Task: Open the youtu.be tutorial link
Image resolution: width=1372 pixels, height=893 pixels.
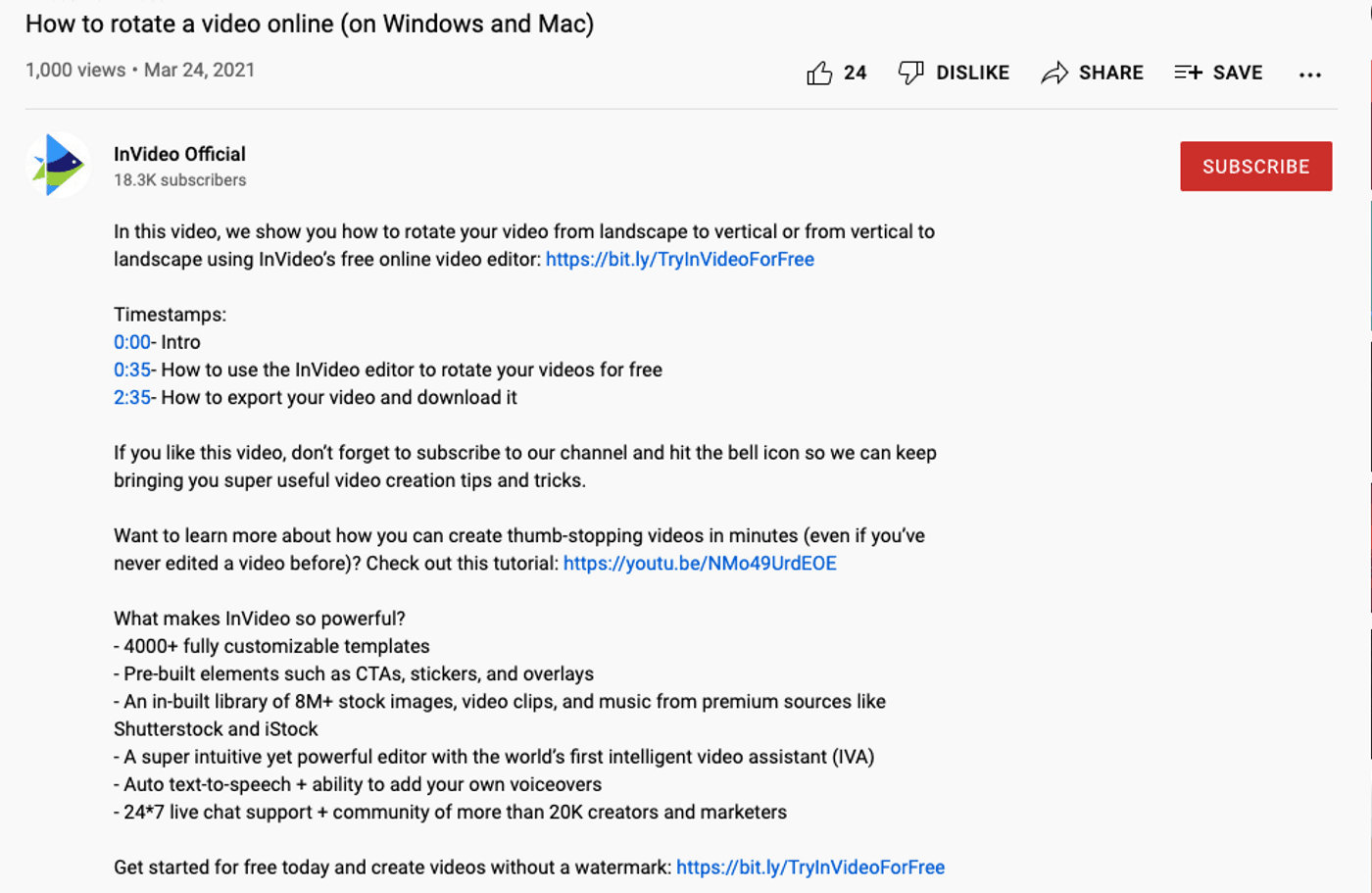Action: [x=700, y=564]
